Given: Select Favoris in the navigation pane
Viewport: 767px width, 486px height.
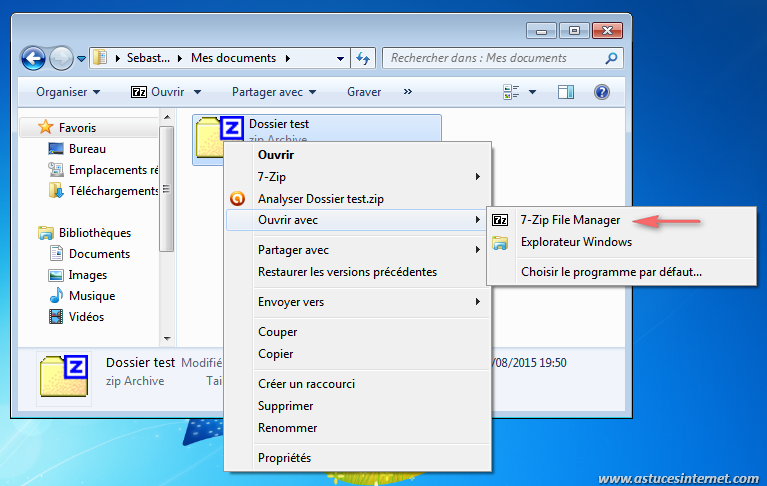Looking at the screenshot, I should pos(77,128).
